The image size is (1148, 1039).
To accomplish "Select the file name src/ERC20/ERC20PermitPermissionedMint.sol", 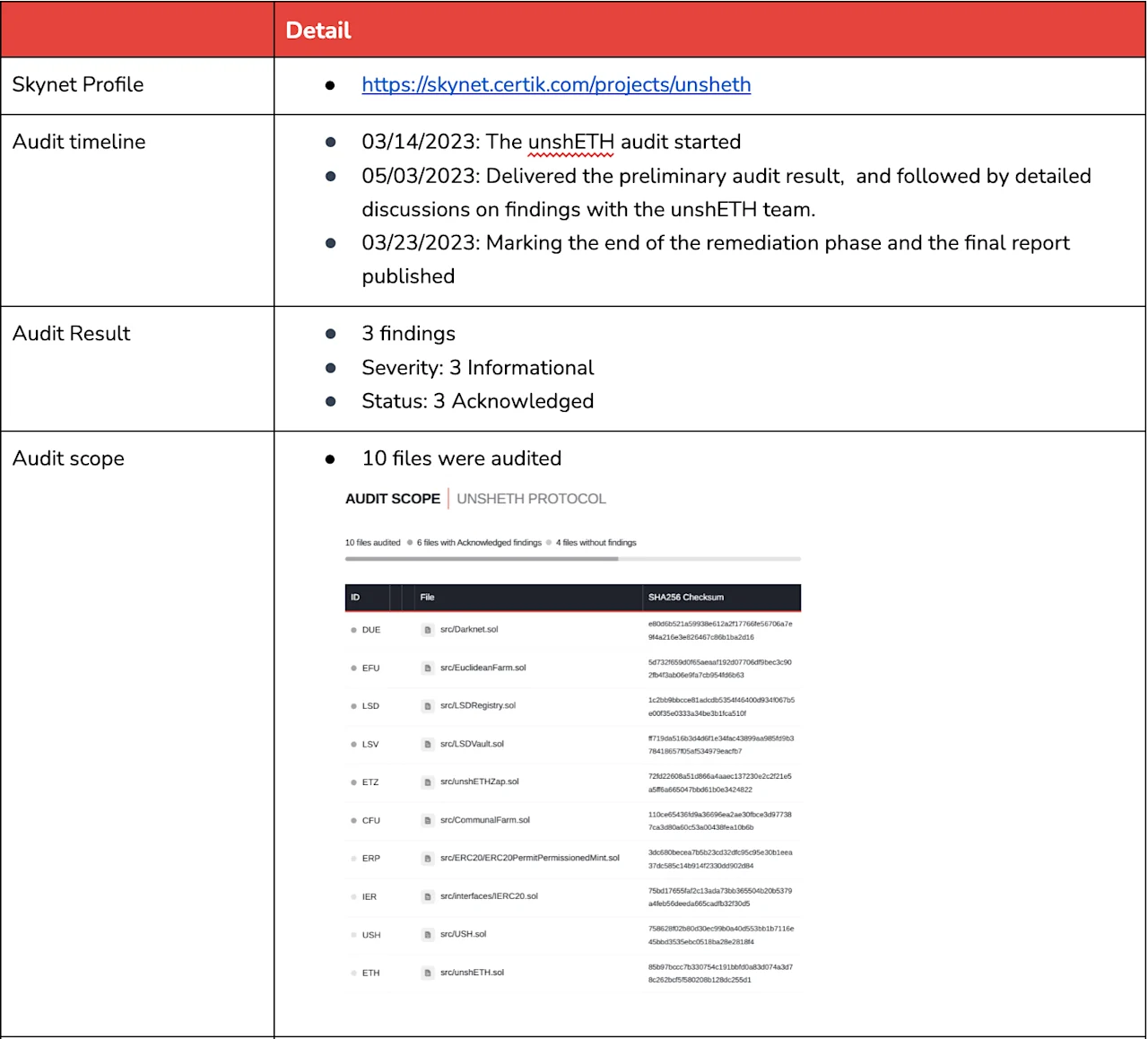I will coord(530,858).
